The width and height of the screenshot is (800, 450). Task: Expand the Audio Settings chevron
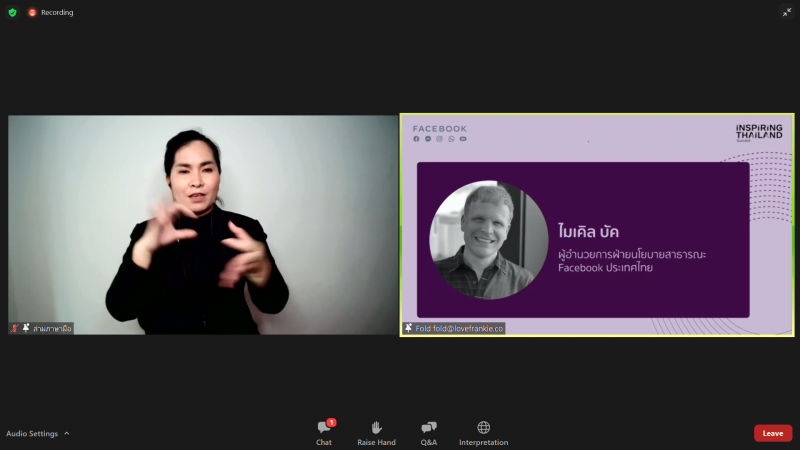coord(66,433)
